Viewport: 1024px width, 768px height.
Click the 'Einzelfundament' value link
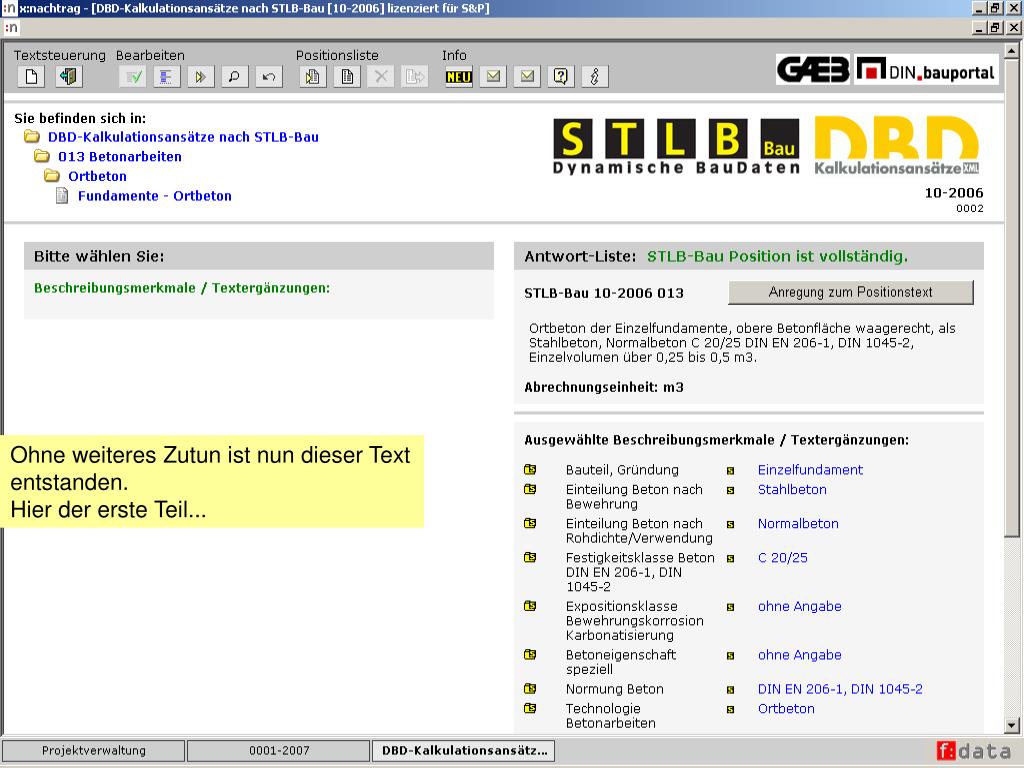click(x=810, y=470)
